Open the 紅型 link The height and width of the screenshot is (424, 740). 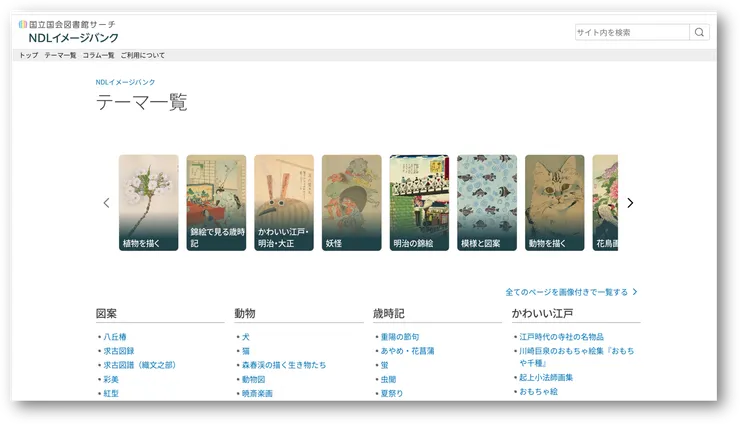coord(111,393)
